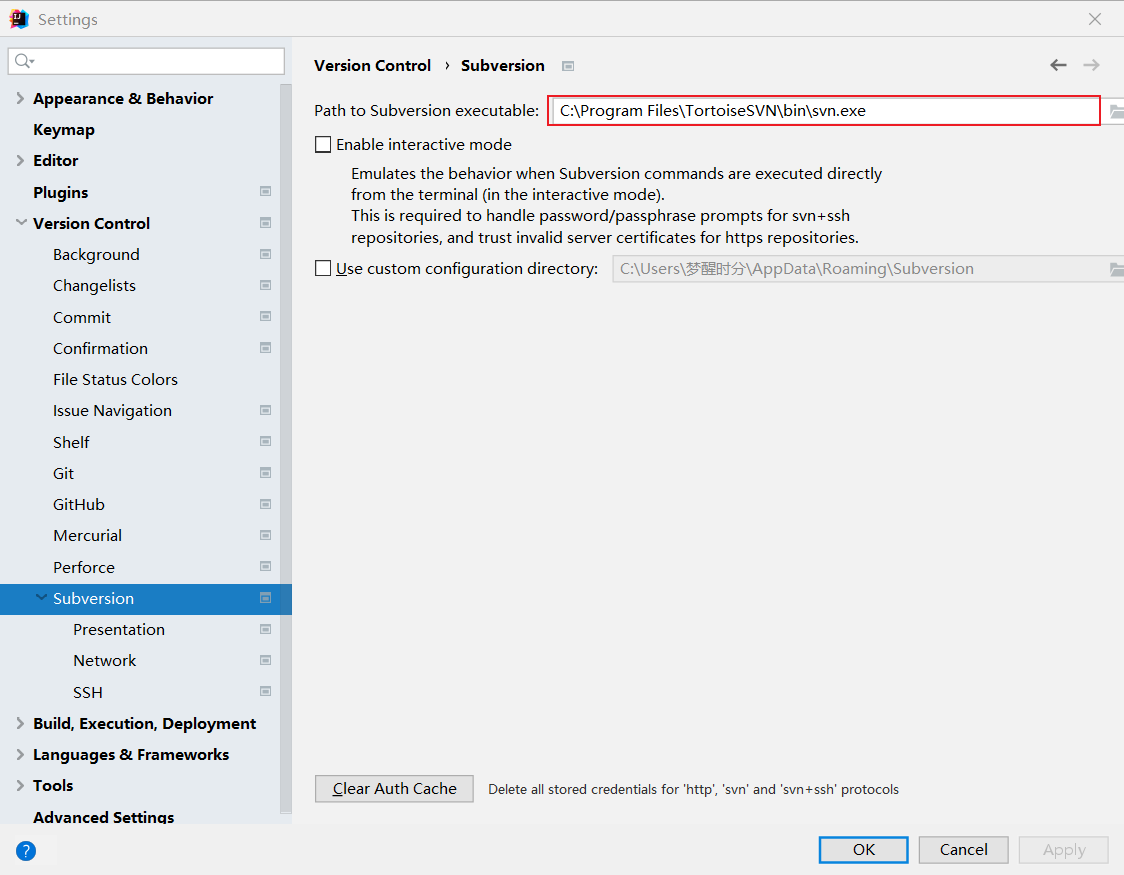Viewport: 1124px width, 875px height.
Task: Confirm settings with OK button
Action: pos(864,849)
